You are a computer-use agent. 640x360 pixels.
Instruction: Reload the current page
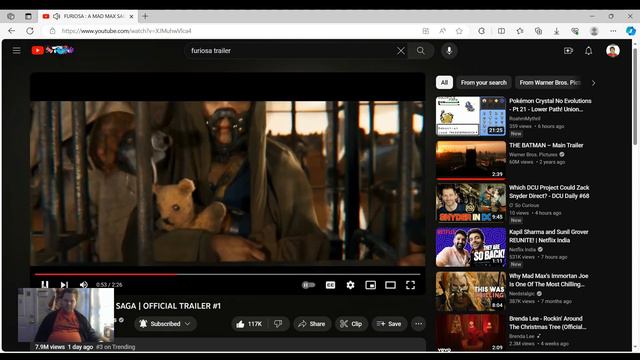click(x=30, y=31)
